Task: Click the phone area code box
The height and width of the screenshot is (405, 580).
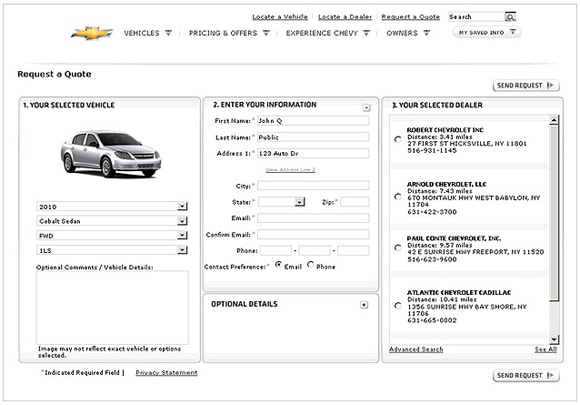Action: (276, 251)
